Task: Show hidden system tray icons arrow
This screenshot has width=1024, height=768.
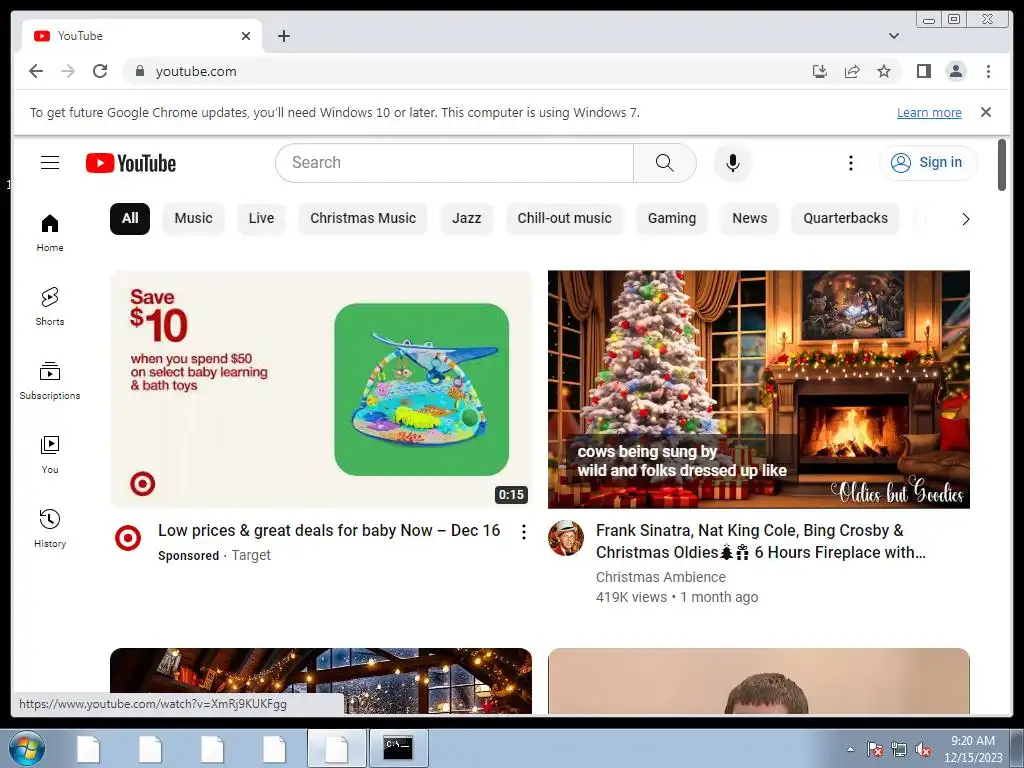Action: pos(850,749)
